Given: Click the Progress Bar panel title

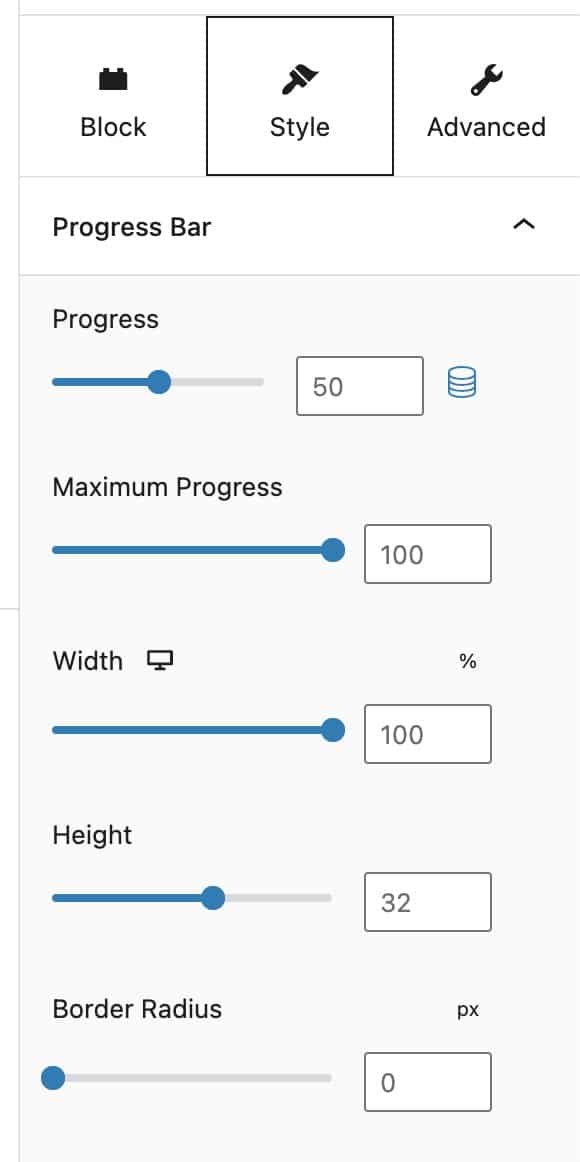Looking at the screenshot, I should coord(132,227).
